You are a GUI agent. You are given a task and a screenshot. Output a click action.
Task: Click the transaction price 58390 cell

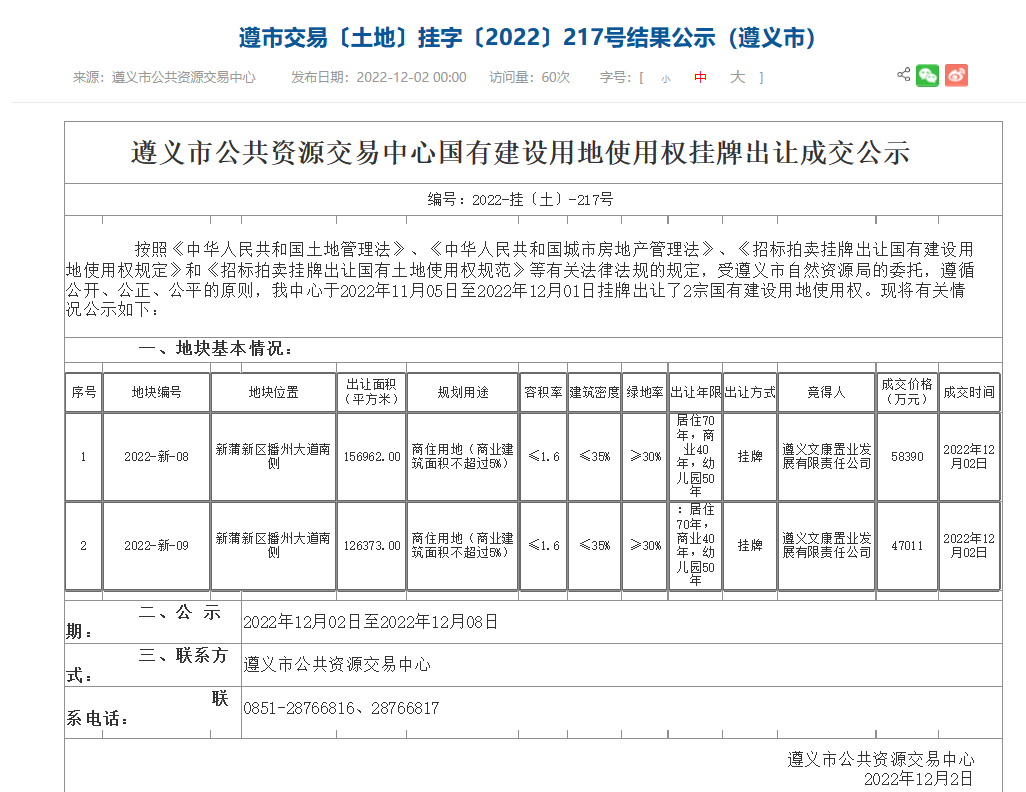tap(907, 457)
